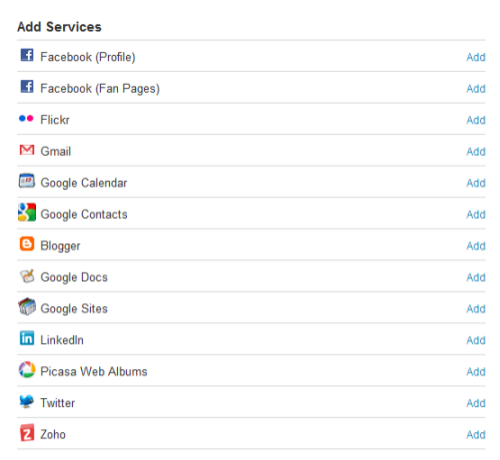Click the Google Calendar service name
500x460 pixels.
pos(84,183)
